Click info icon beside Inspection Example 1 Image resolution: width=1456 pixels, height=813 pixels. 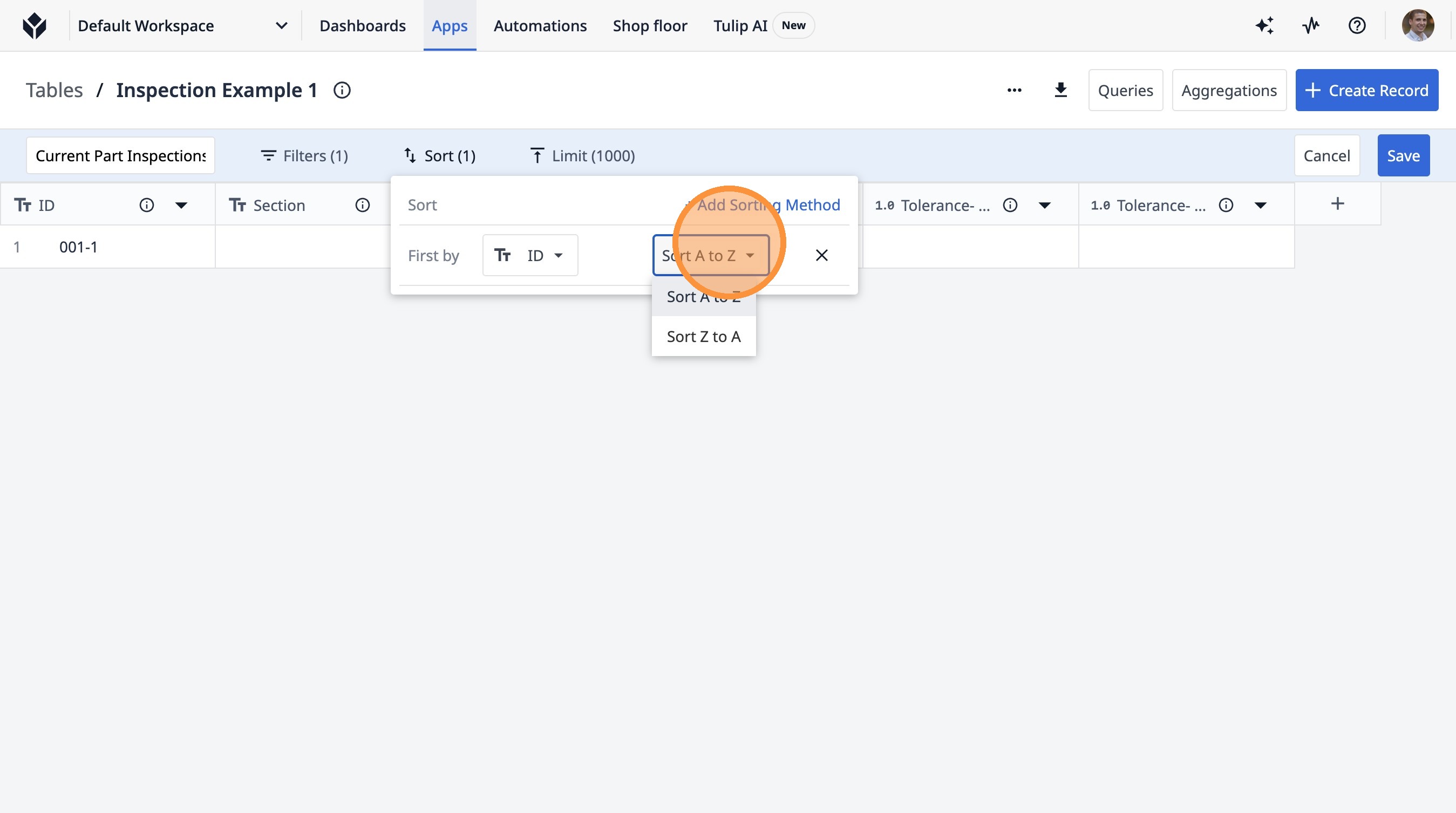click(x=342, y=90)
